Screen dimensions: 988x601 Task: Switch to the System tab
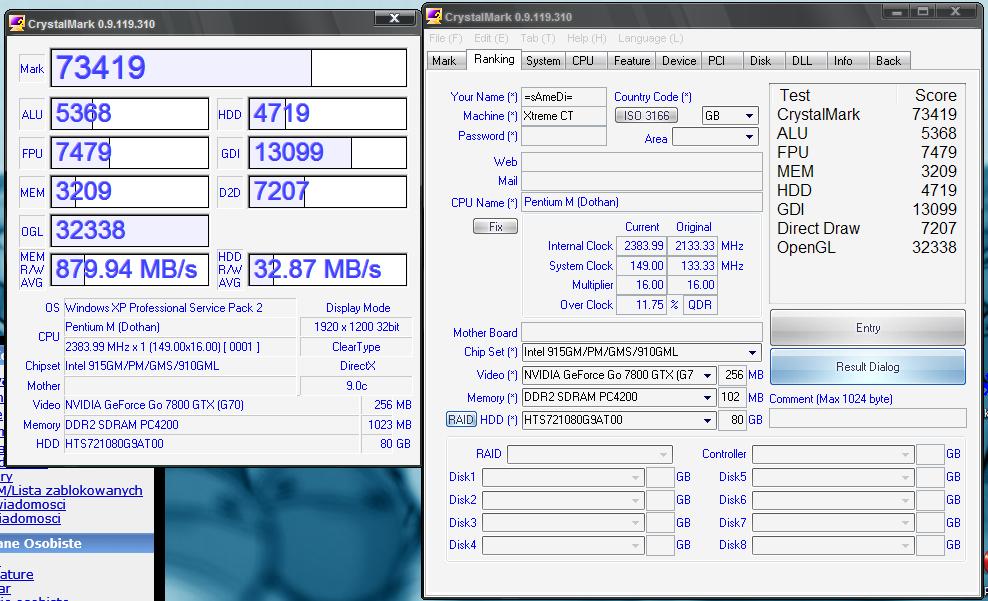click(x=543, y=61)
